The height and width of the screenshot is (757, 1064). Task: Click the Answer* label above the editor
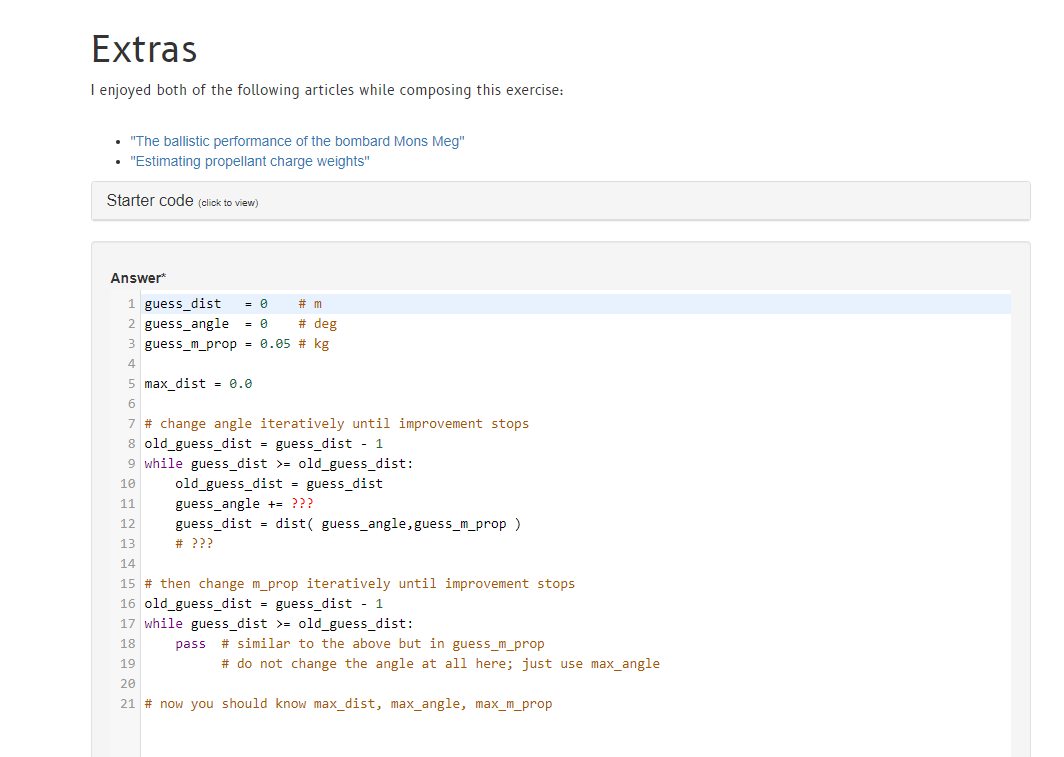(136, 277)
